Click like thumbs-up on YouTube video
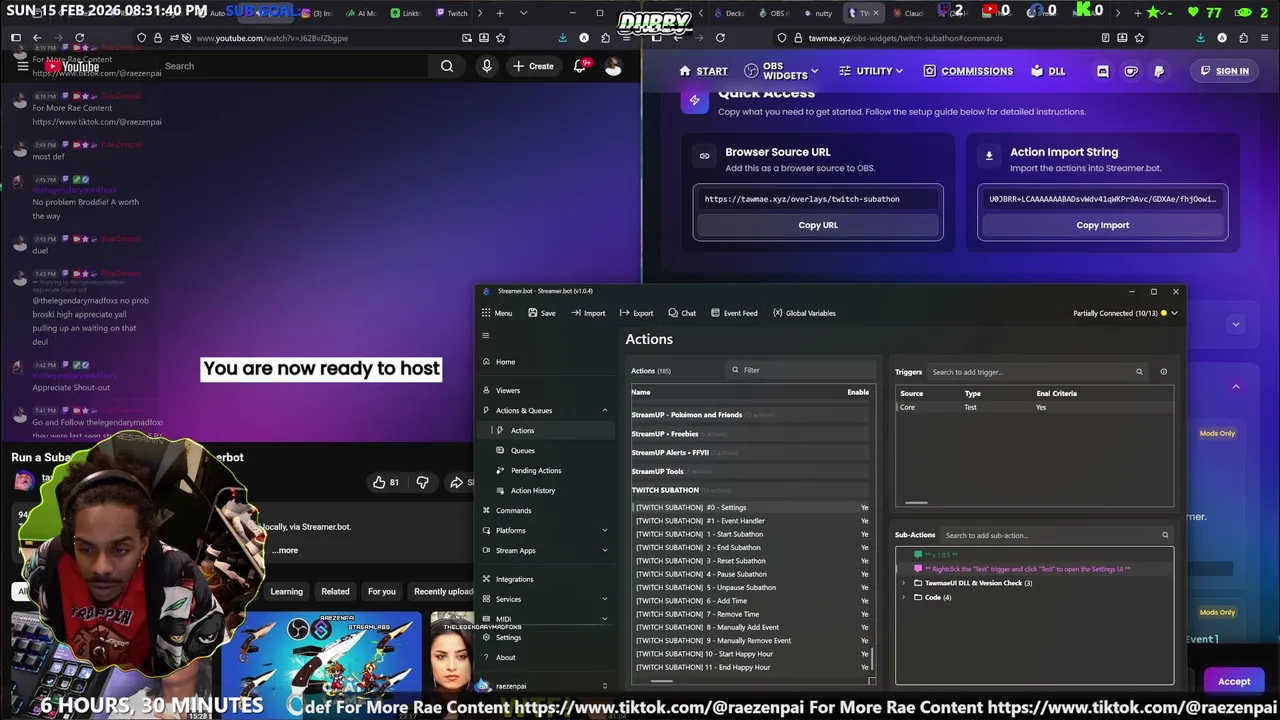 pos(386,482)
